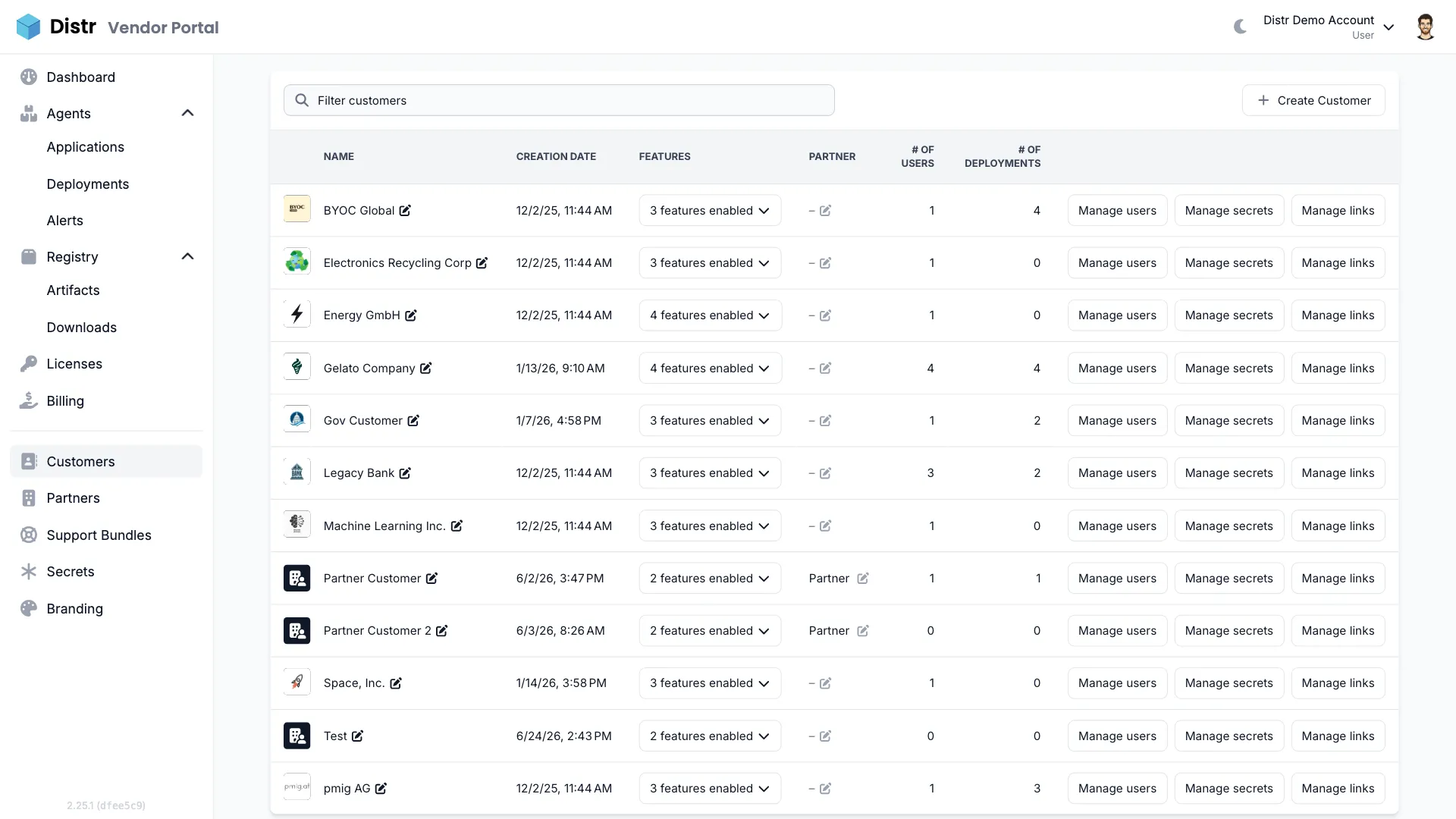Open the user avatar menu
This screenshot has width=1456, height=819.
(x=1426, y=27)
